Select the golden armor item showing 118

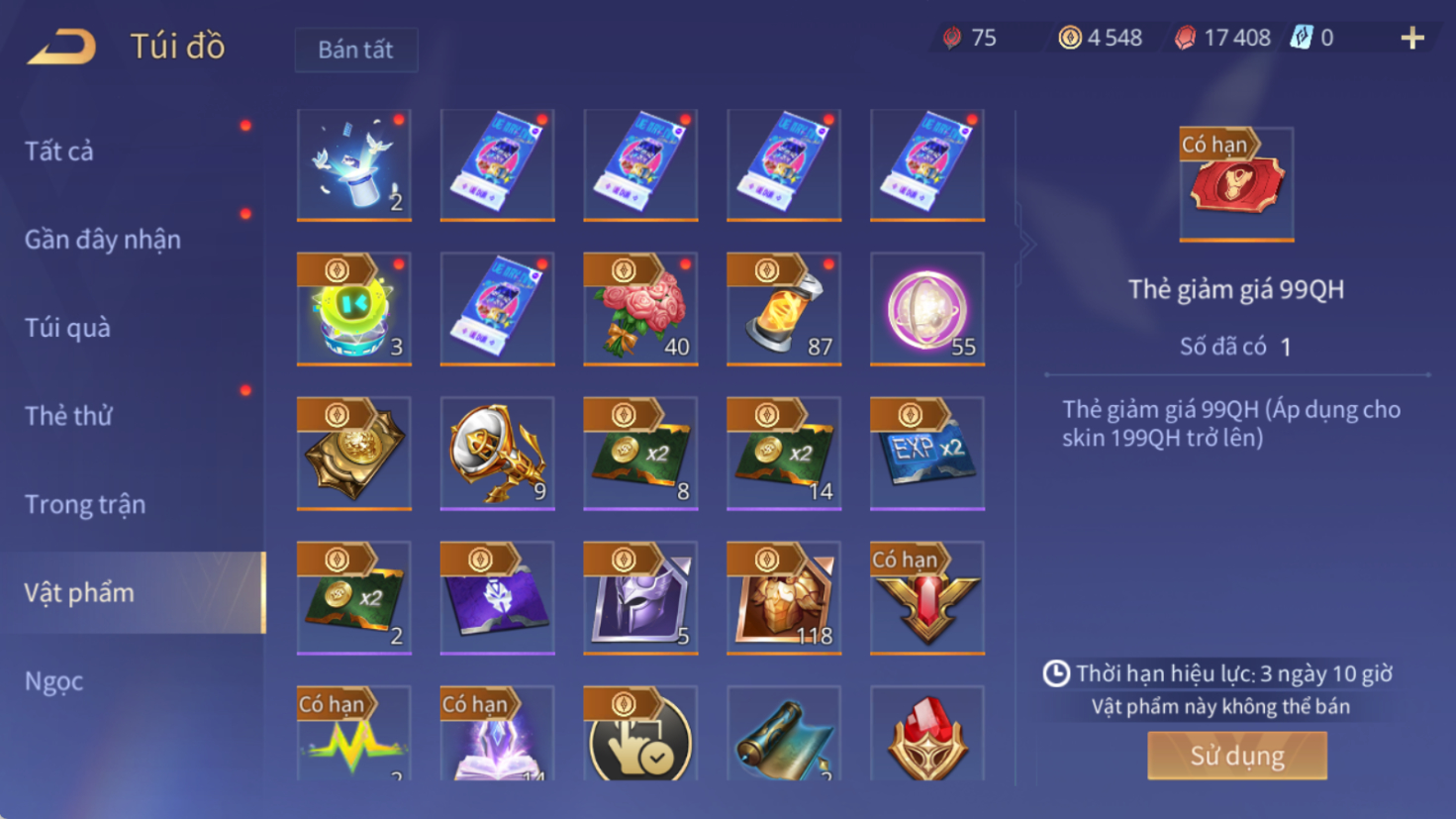click(784, 598)
